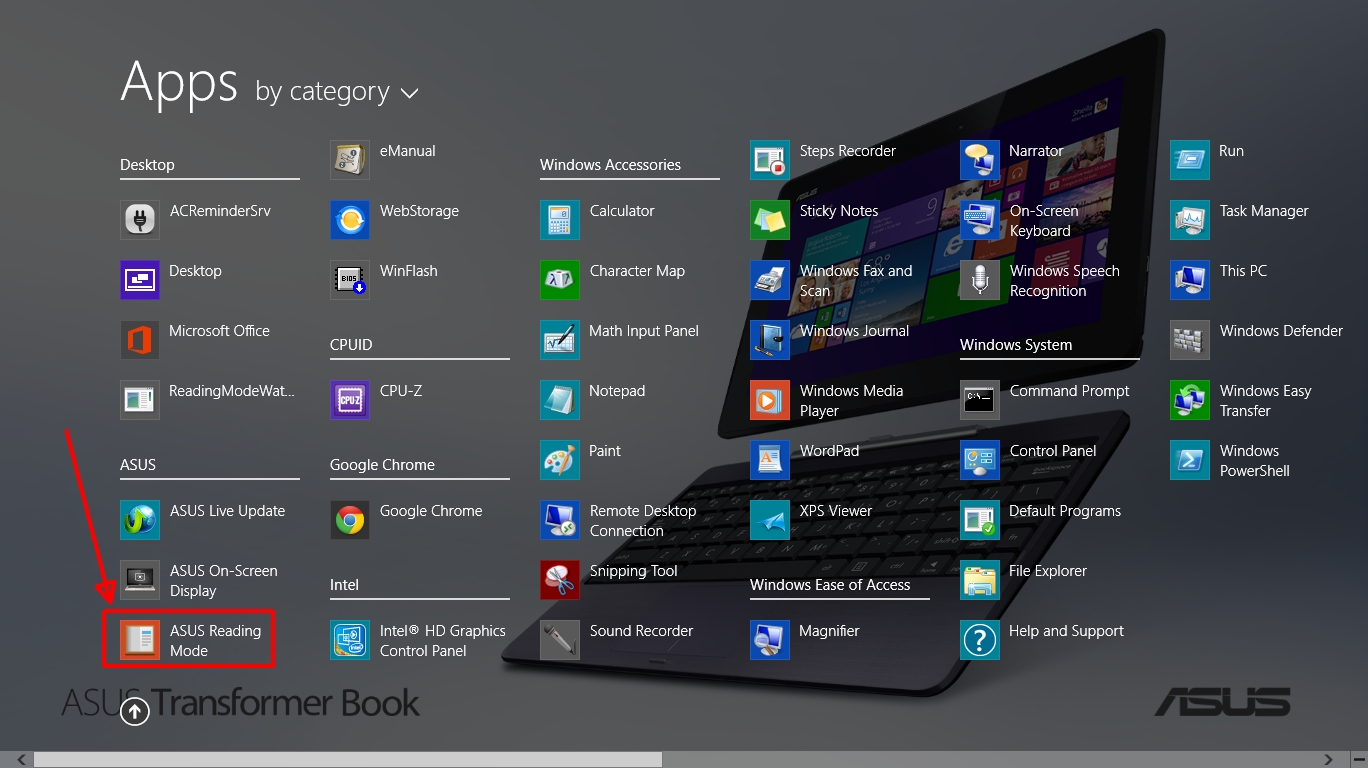Open the ReadingModeWat... app icon
Screen dimensions: 1368x768
point(140,400)
